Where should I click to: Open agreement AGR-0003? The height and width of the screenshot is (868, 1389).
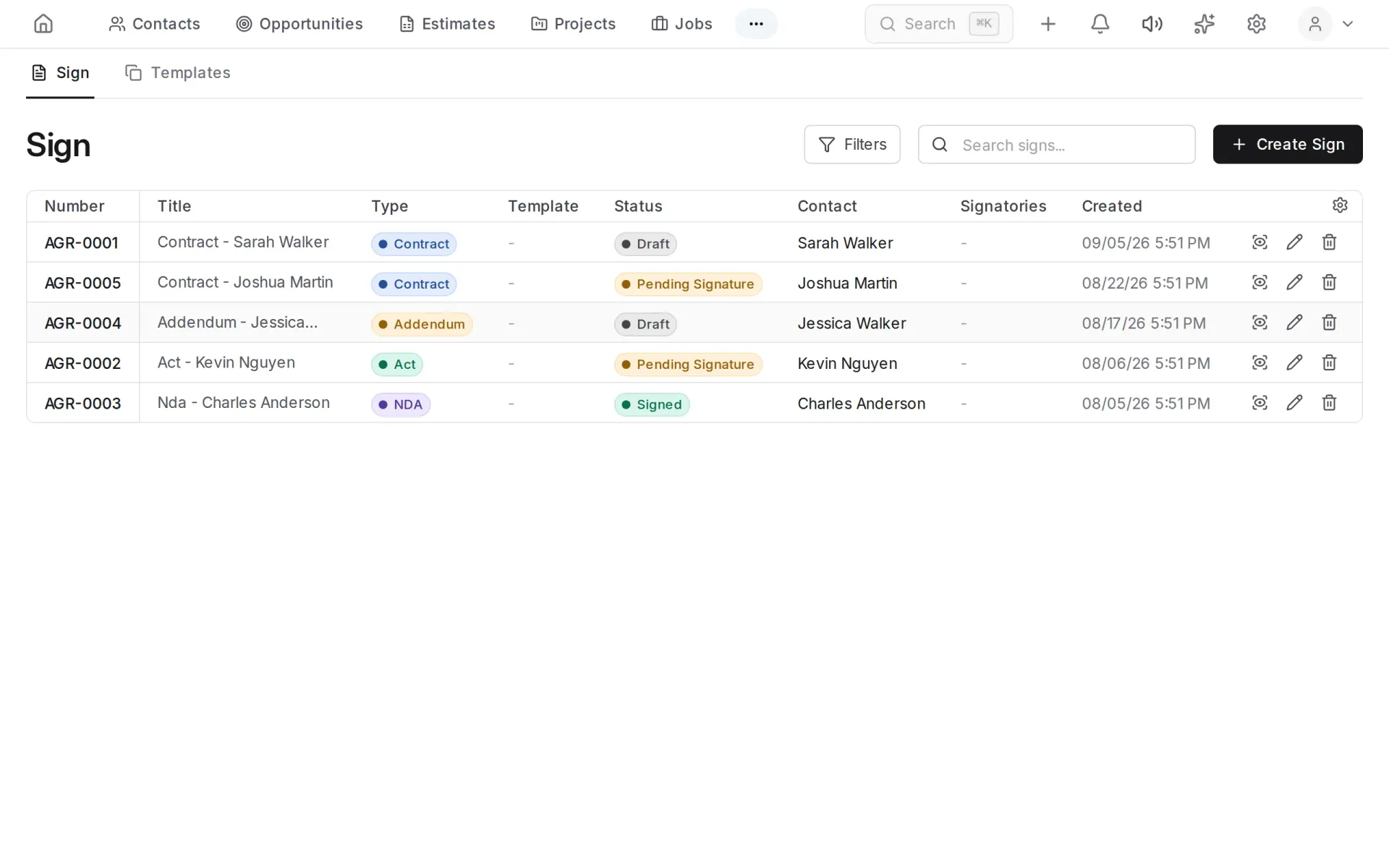tap(82, 404)
